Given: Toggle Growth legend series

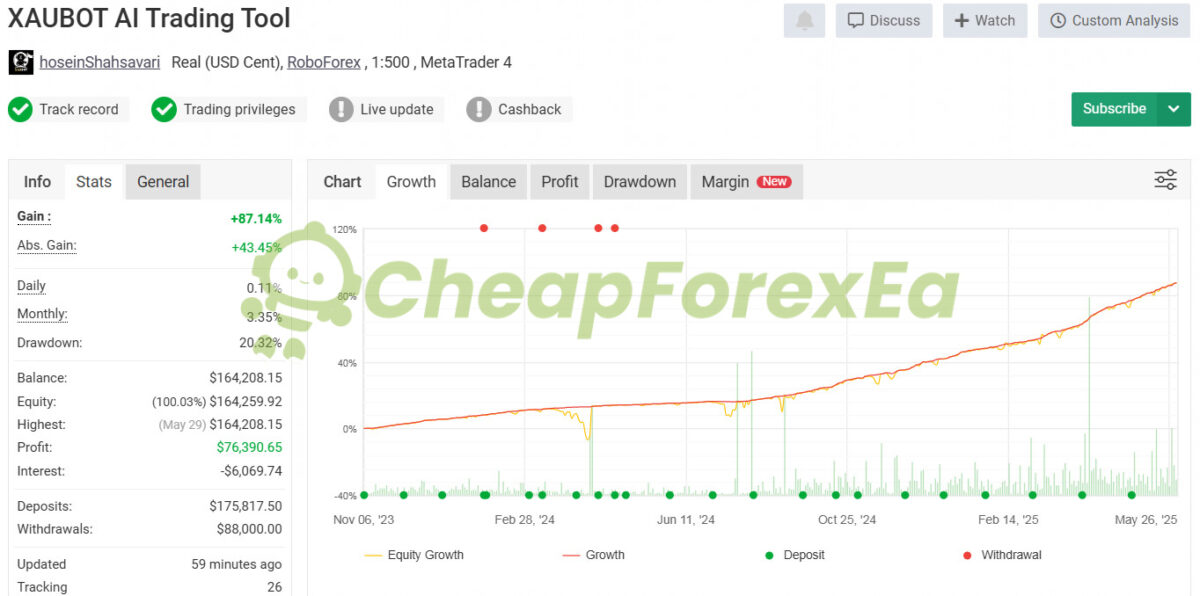Looking at the screenshot, I should [594, 555].
